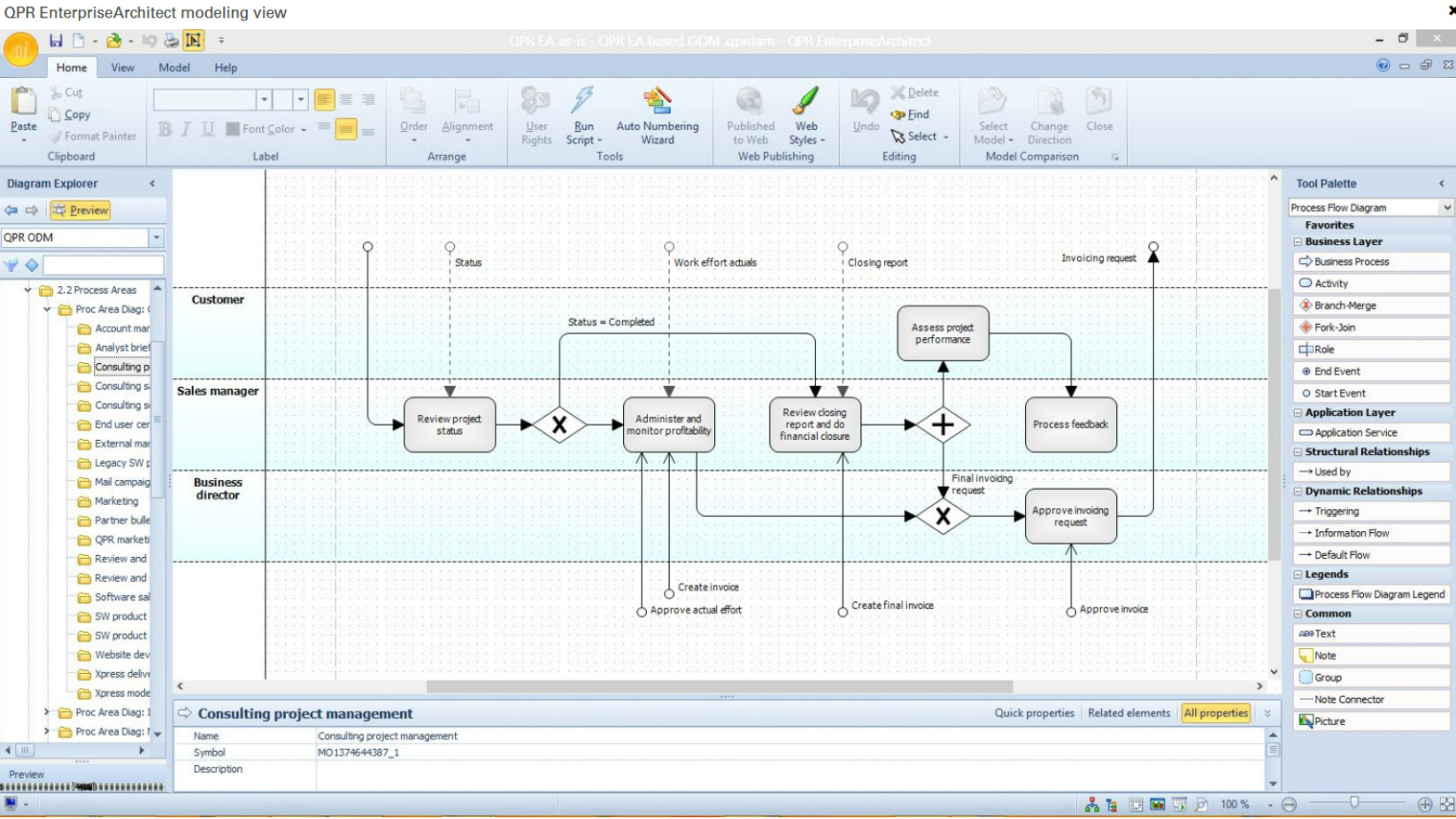Screen dimensions: 1456x819
Task: Open the QPR ODM model dropdown
Action: 156,237
